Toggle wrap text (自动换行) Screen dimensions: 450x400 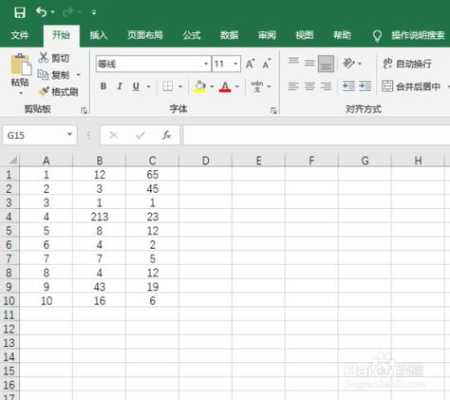tap(407, 63)
